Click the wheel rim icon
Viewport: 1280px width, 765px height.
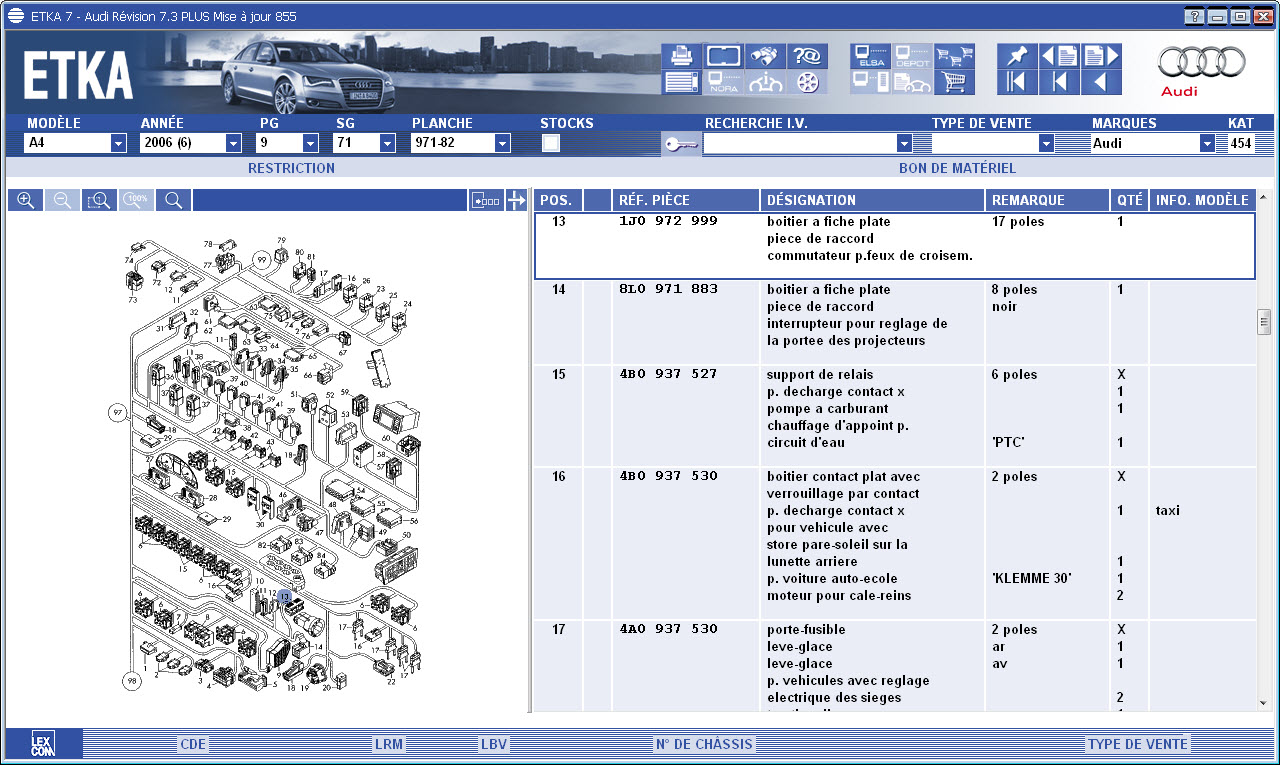(807, 83)
